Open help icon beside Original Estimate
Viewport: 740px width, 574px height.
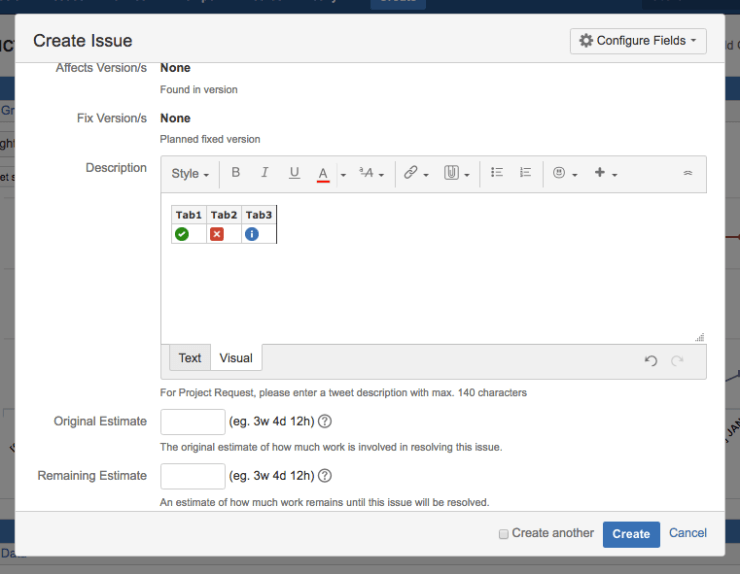[x=325, y=421]
